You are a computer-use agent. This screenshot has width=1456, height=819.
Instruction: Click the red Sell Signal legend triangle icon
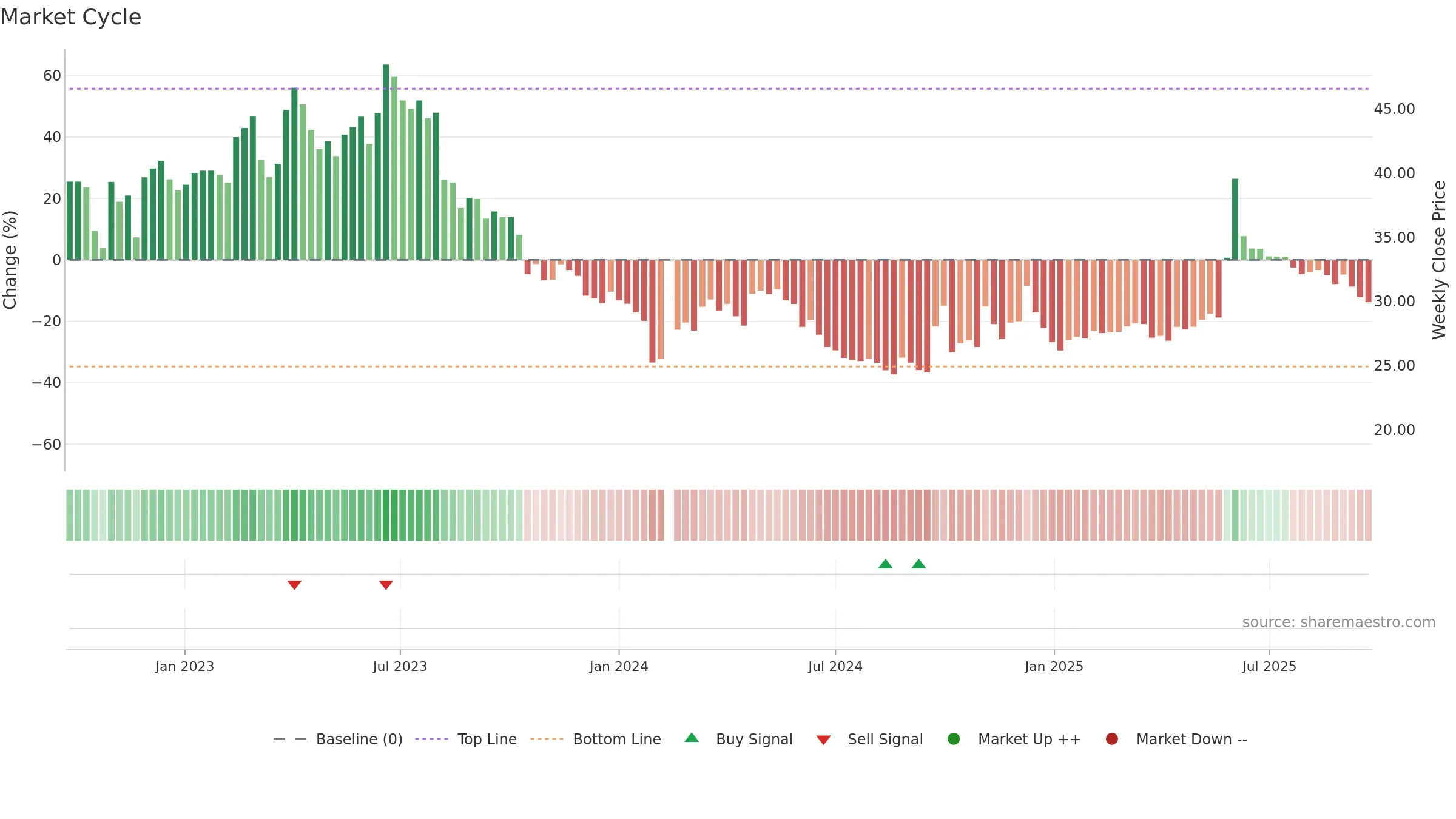[823, 740]
